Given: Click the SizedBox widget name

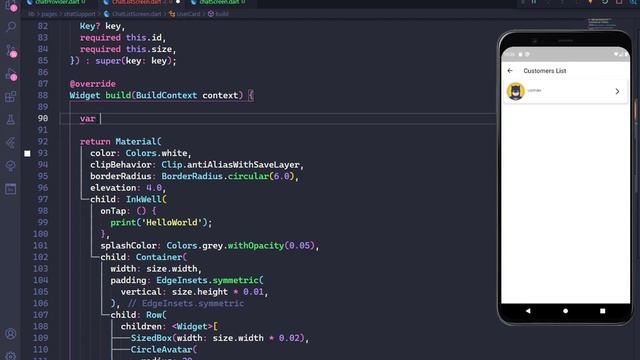Looking at the screenshot, I should 151,338.
